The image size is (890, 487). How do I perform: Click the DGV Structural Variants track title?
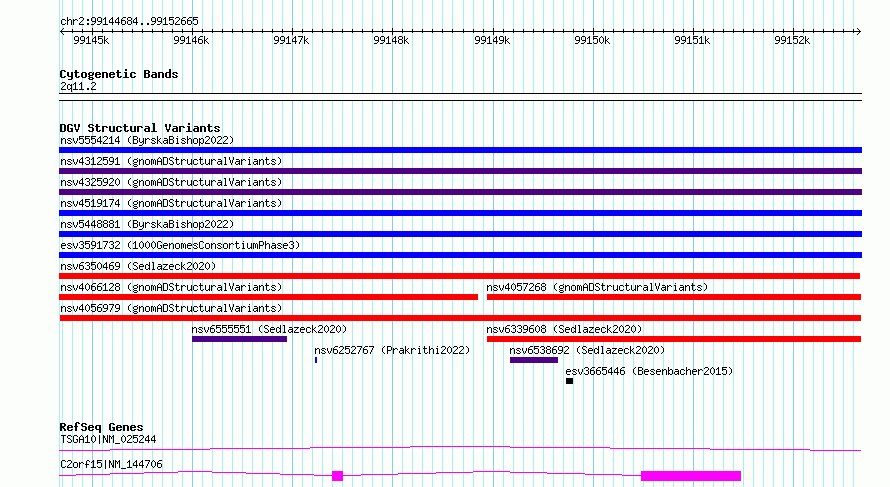point(140,128)
